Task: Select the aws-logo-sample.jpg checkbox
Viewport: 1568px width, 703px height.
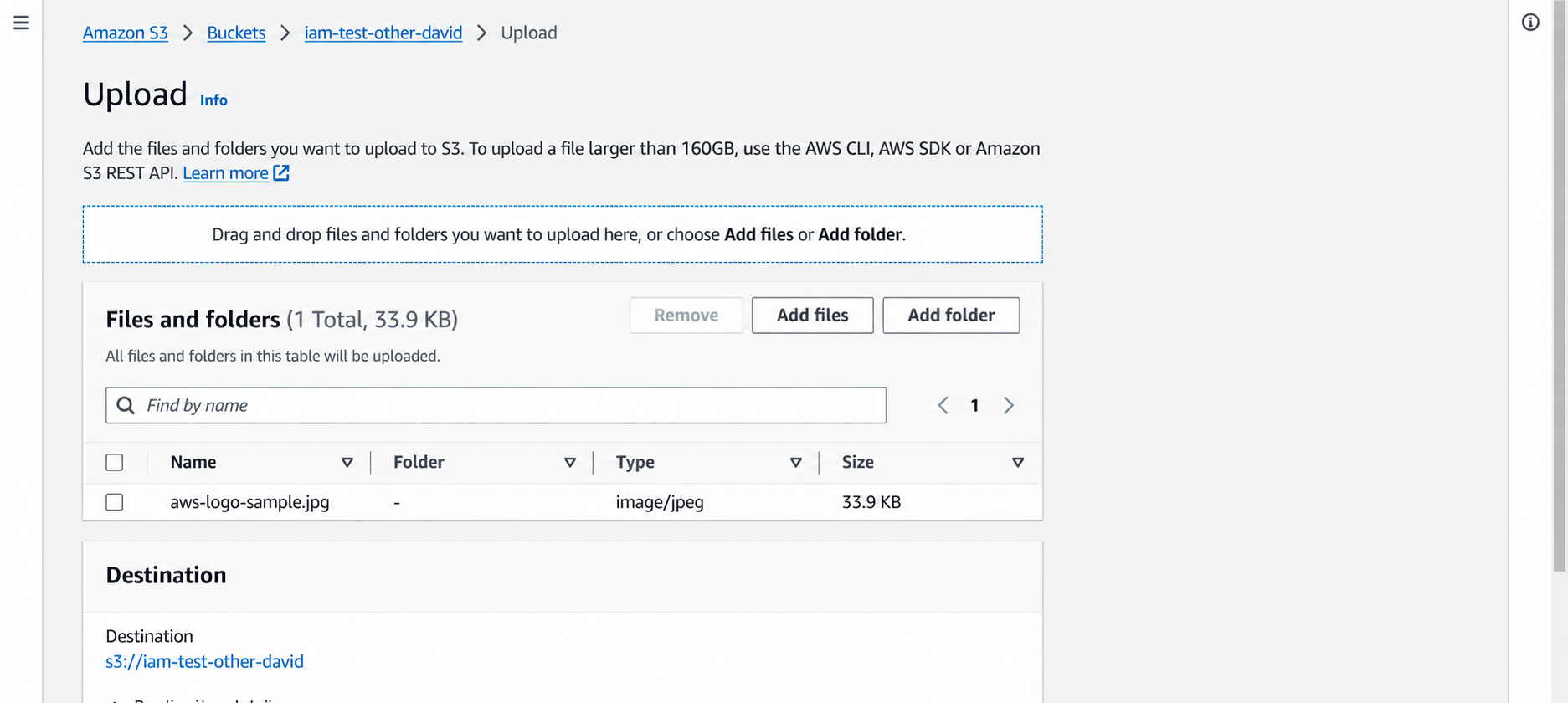Action: pyautogui.click(x=115, y=502)
